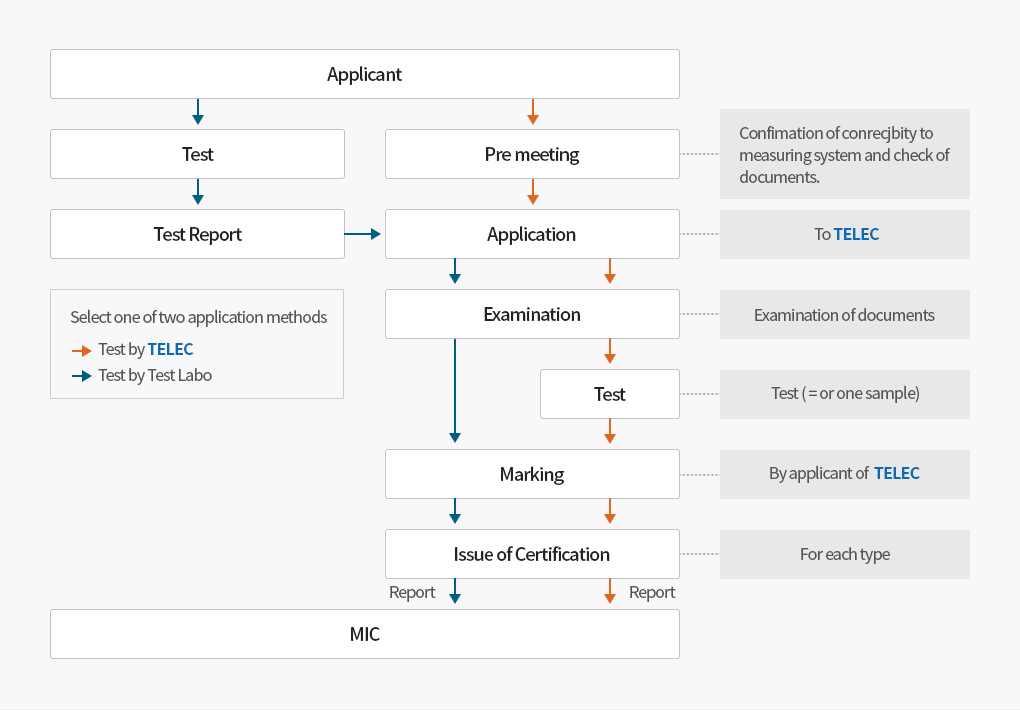Select the Marking step box
The height and width of the screenshot is (710, 1020).
coord(532,474)
